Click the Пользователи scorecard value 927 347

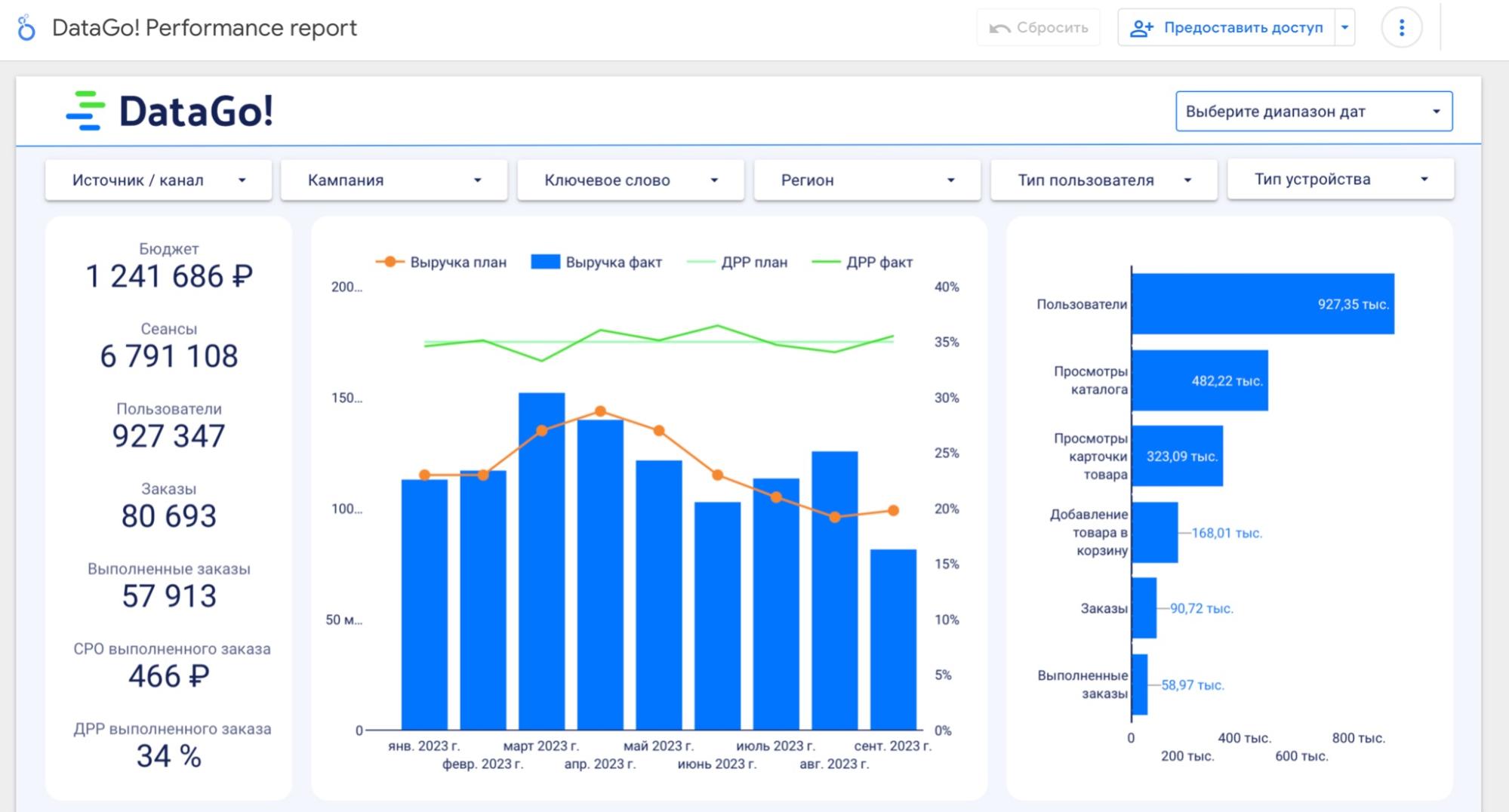169,436
